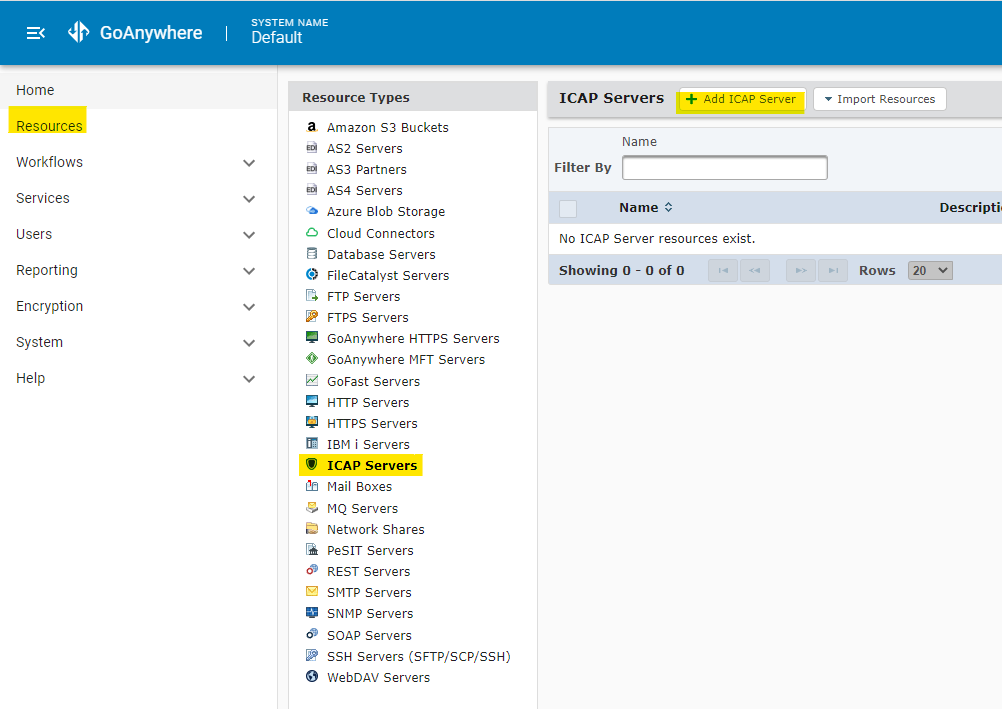Click the PeSIT Servers bank icon
The height and width of the screenshot is (709, 1002).
(312, 549)
